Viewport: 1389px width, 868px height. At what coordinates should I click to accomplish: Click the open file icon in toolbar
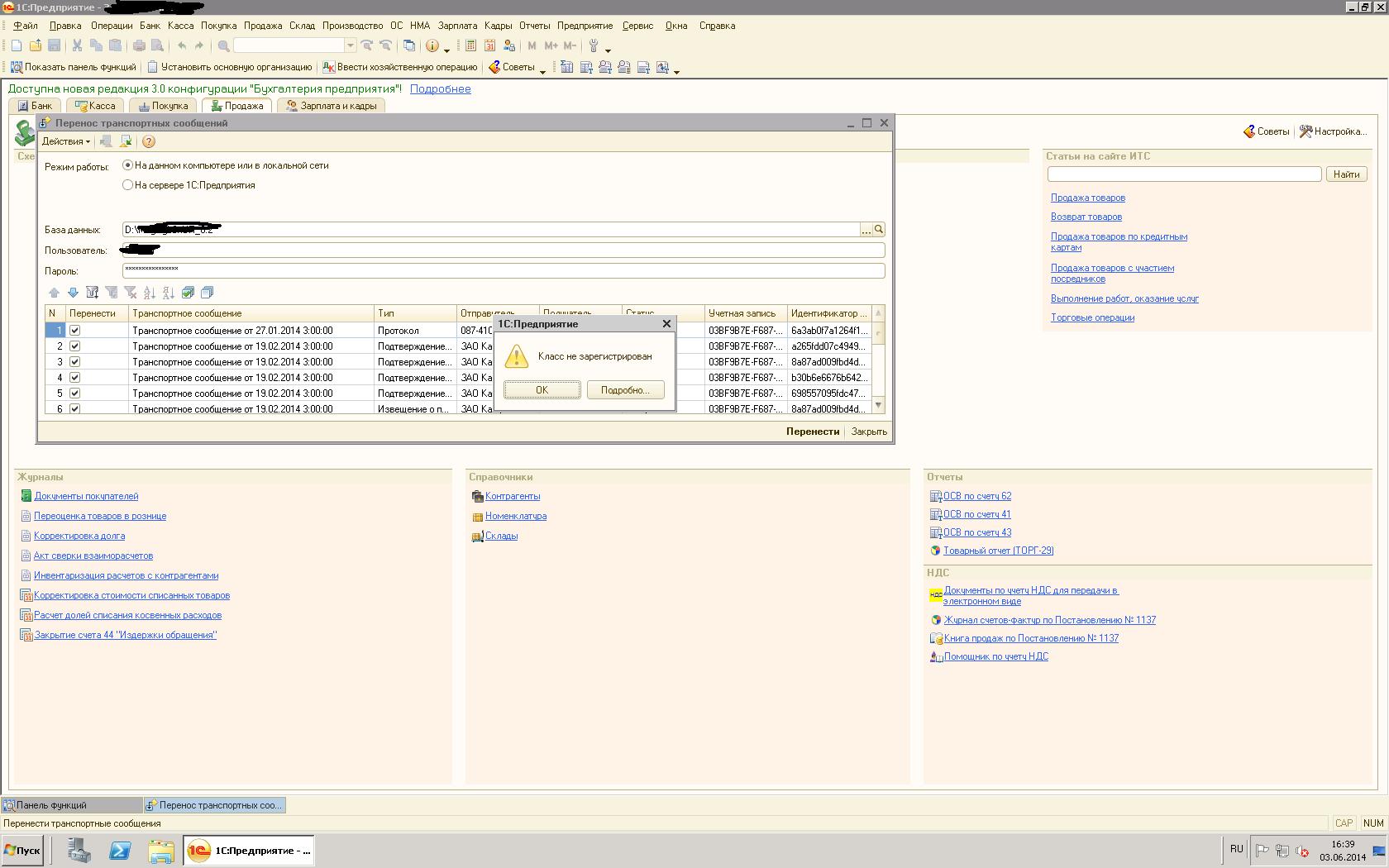coord(36,45)
